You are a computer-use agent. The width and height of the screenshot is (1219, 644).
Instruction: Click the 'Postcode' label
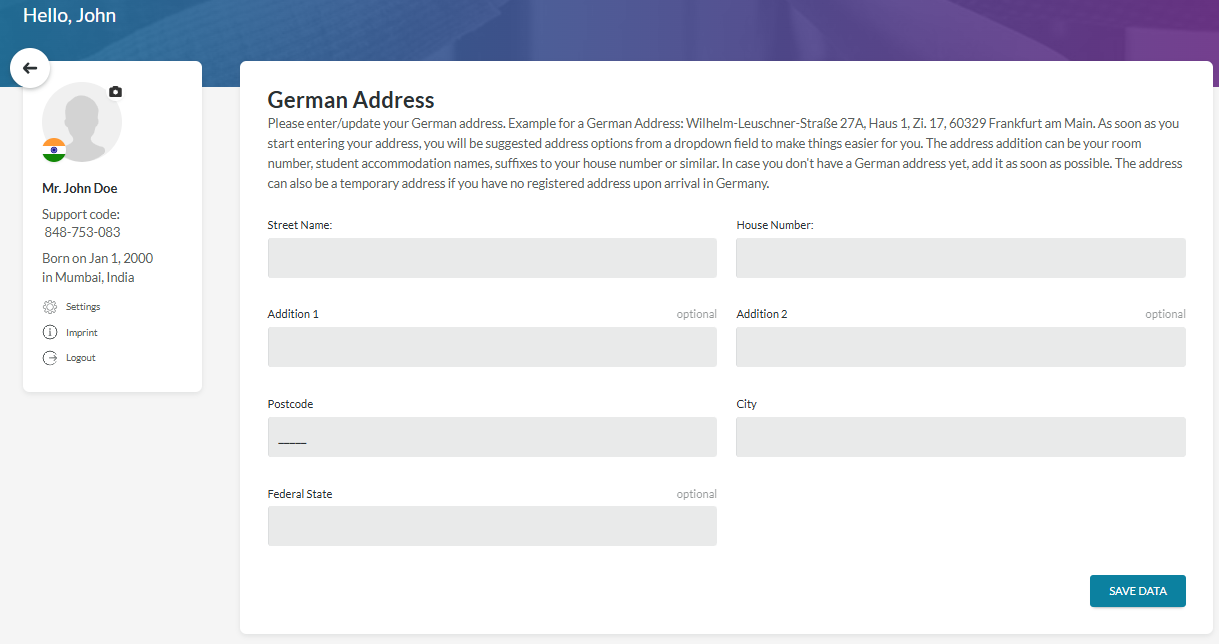click(x=290, y=404)
